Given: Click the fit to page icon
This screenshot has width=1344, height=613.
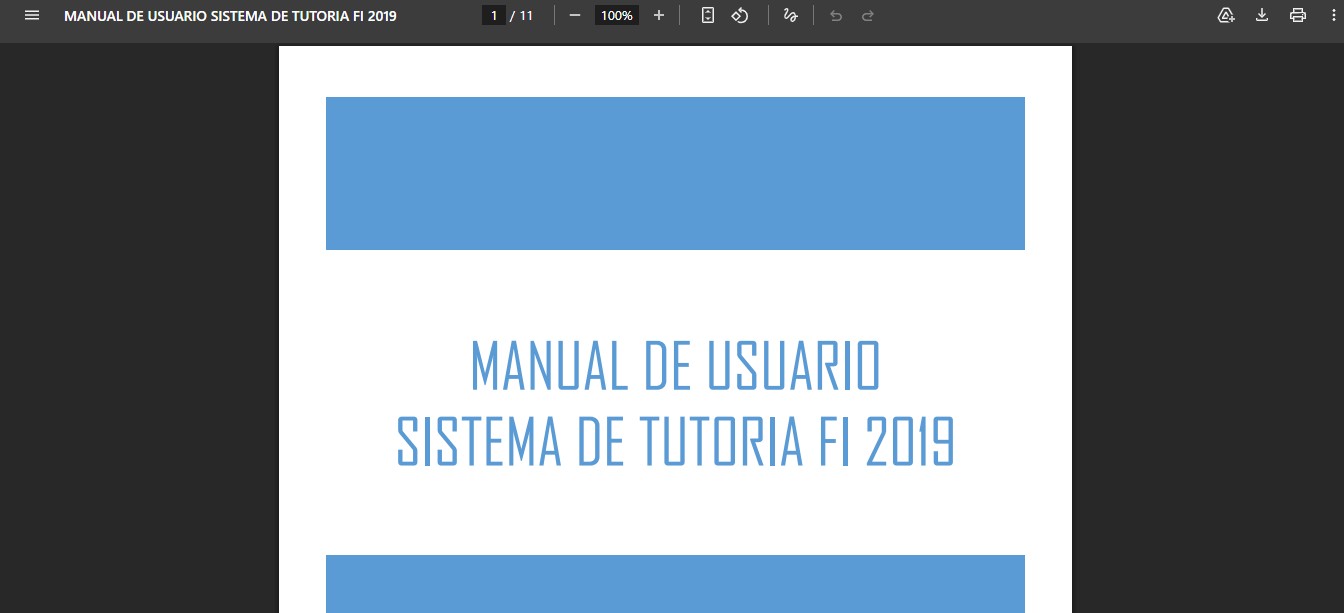Looking at the screenshot, I should pos(708,15).
